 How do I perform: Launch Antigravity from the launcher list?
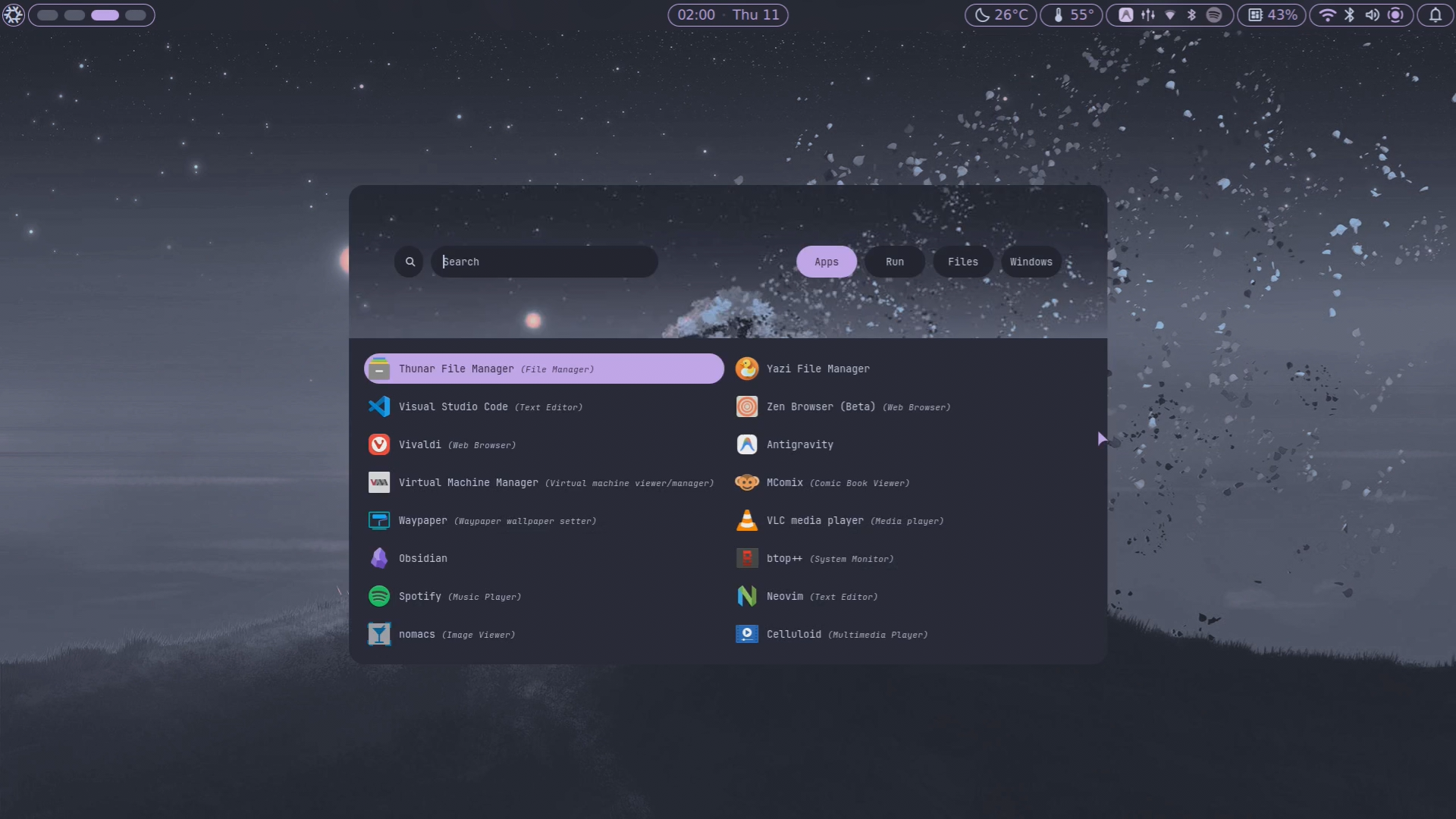coord(912,444)
